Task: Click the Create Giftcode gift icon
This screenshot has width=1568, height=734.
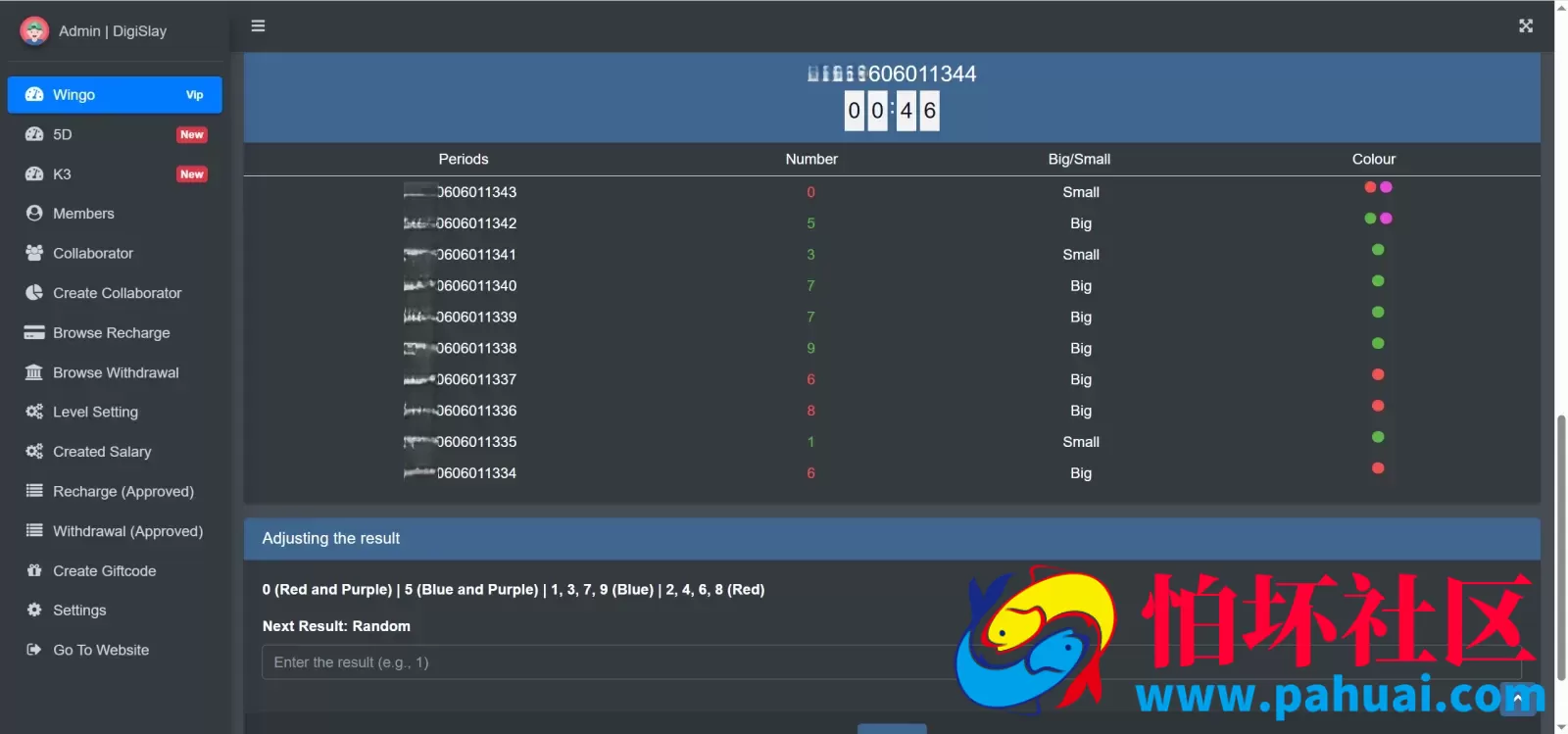Action: 34,570
